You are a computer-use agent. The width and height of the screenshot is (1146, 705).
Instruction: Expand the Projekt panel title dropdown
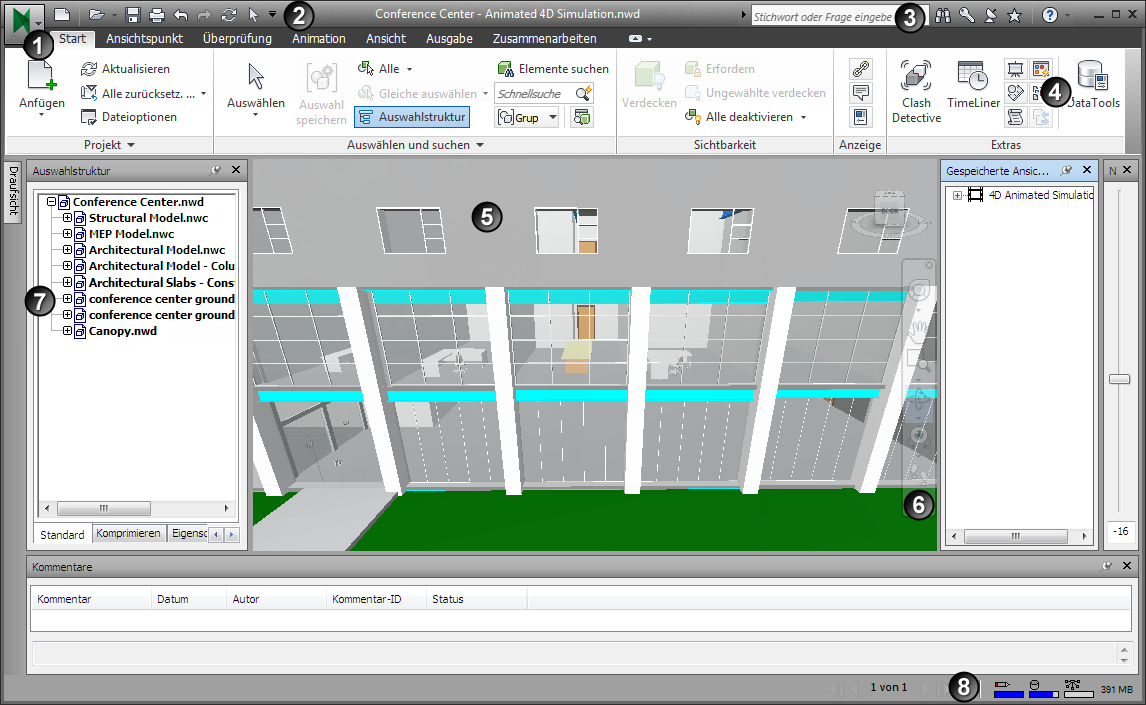coord(131,145)
